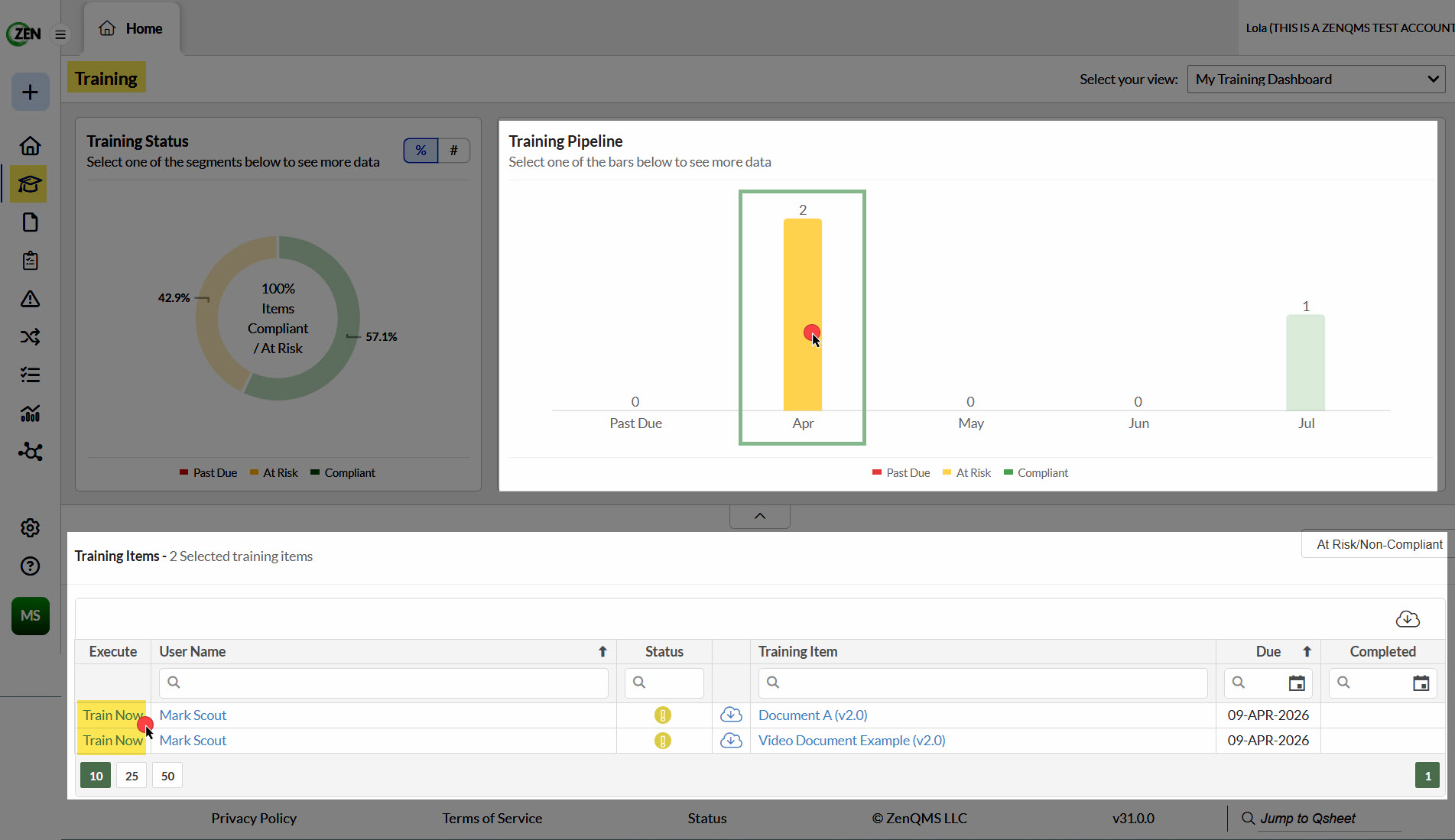This screenshot has height=840, width=1455.
Task: Open the Issues warning triangle sidebar icon
Action: 30,299
